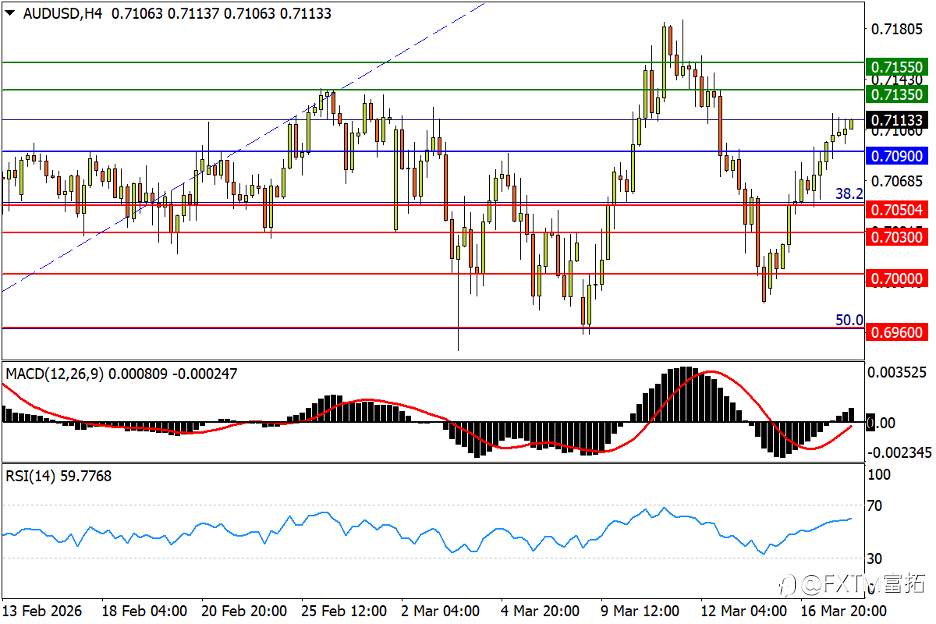Select the 4 Mar 20:00 time axis label
The height and width of the screenshot is (624, 936).
pyautogui.click(x=540, y=611)
